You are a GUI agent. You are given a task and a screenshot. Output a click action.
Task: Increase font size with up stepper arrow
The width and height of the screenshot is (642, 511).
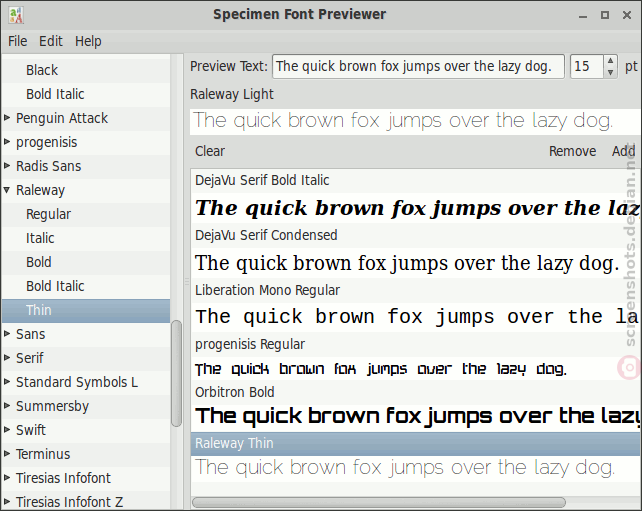(610, 61)
